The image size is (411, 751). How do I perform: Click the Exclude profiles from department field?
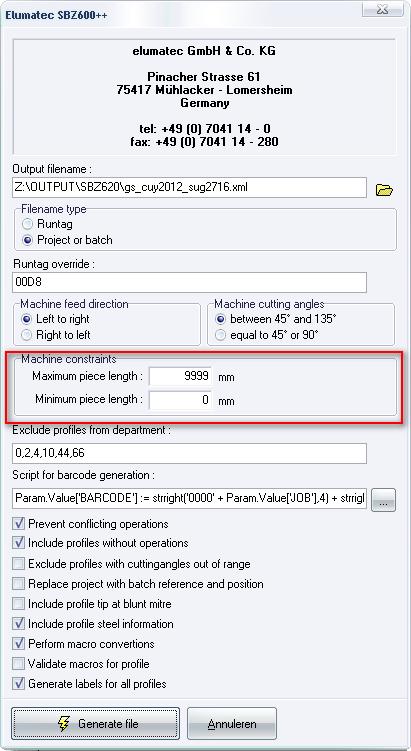tap(190, 453)
